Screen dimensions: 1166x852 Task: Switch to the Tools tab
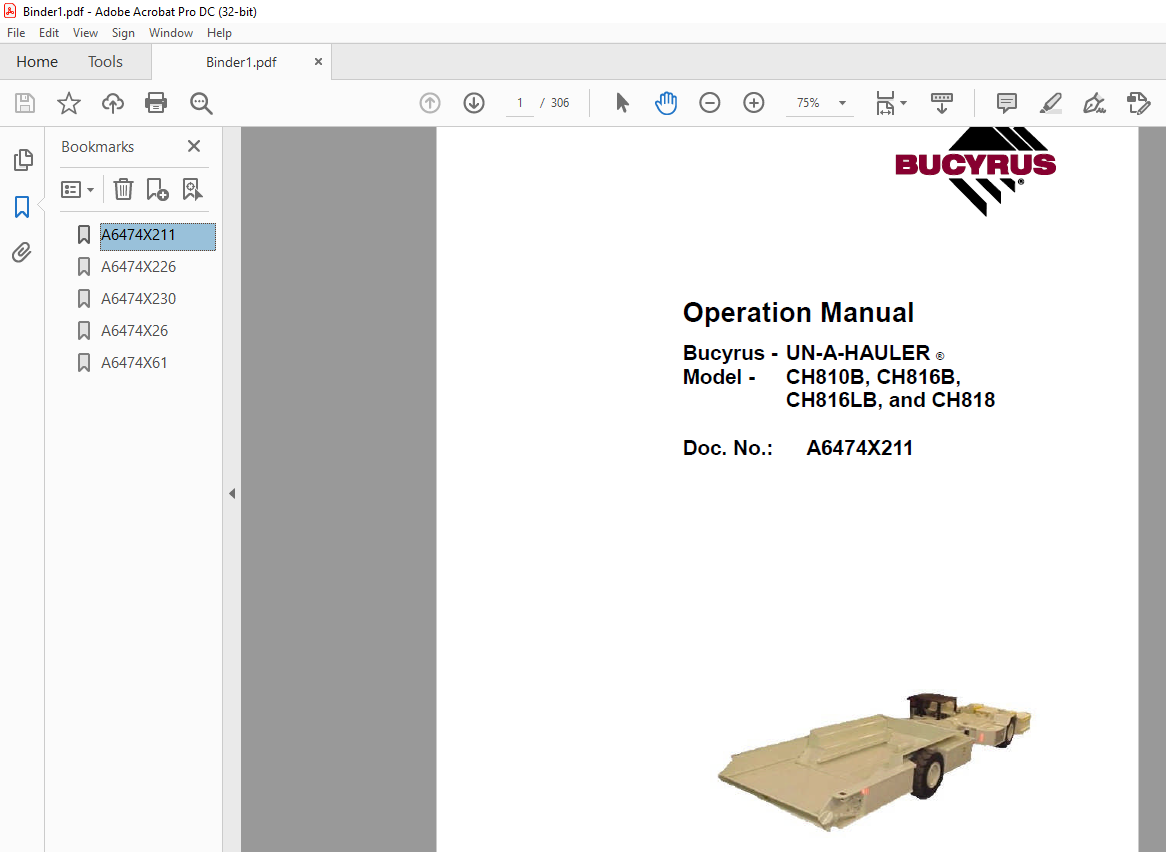(106, 62)
